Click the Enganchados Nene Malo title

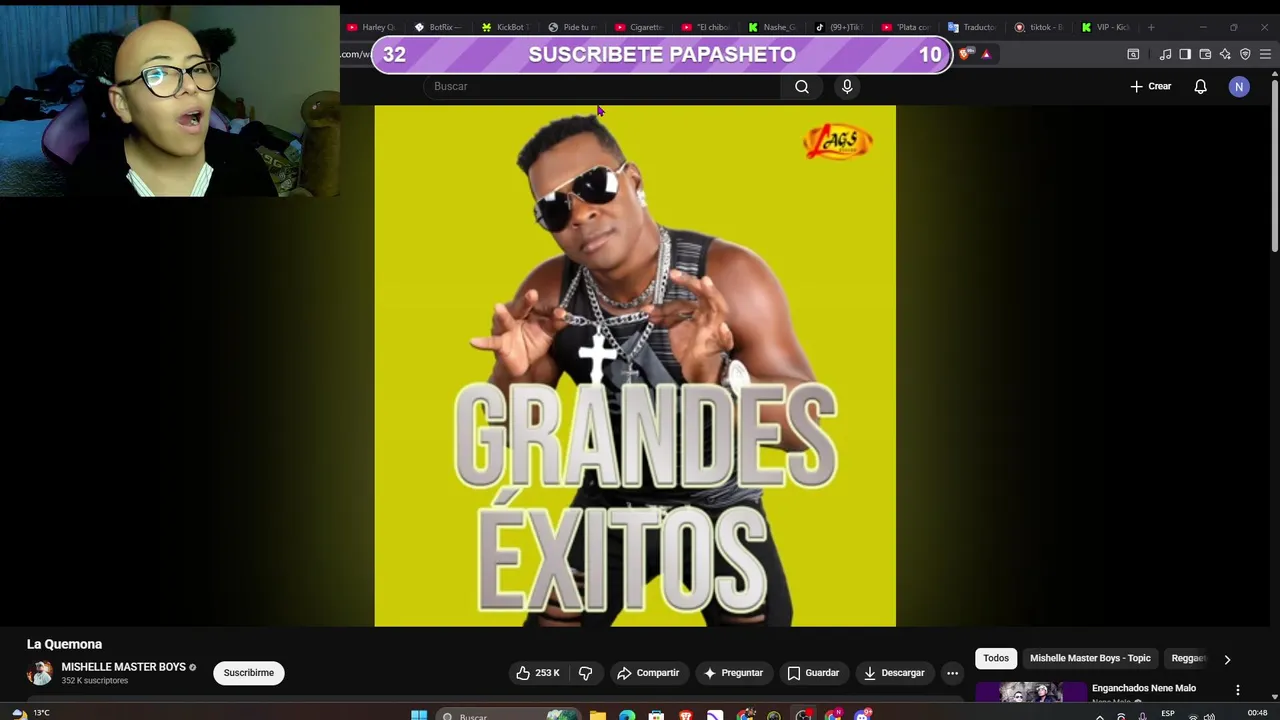click(1144, 688)
